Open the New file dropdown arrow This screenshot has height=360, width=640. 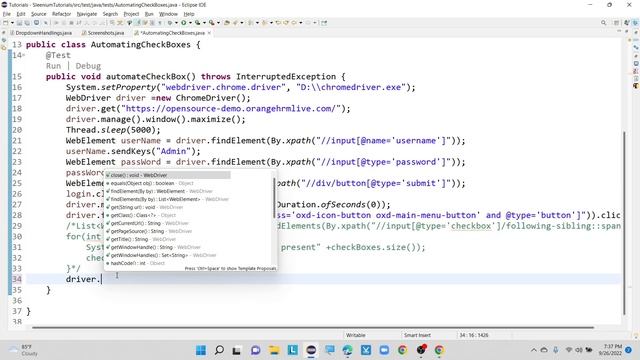pos(12,23)
